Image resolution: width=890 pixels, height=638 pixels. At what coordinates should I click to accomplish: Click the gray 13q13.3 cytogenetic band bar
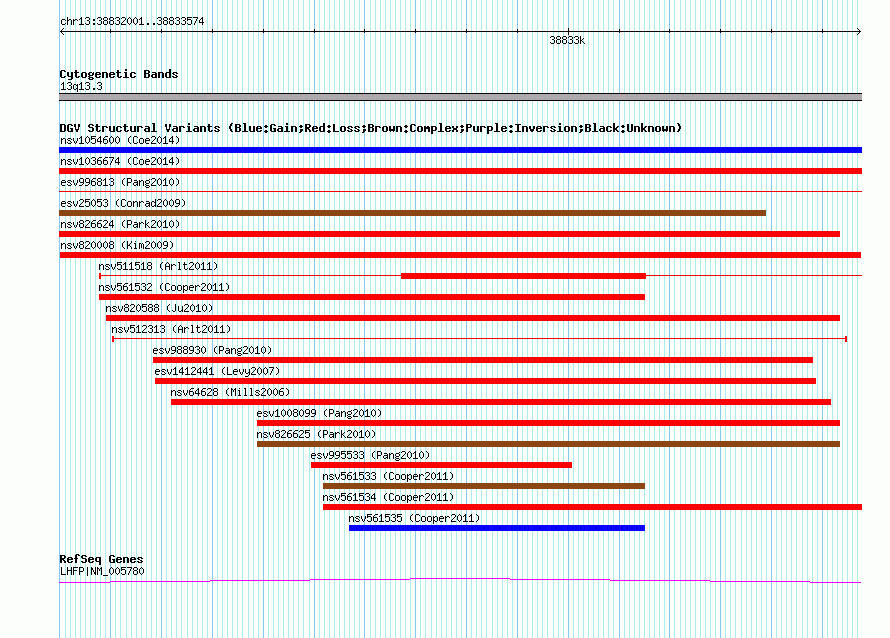460,97
